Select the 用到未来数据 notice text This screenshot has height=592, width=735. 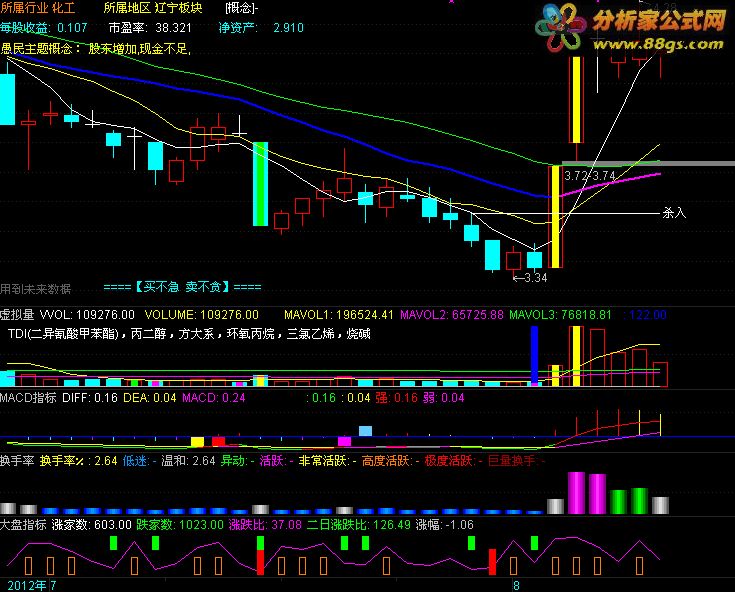pyautogui.click(x=36, y=289)
